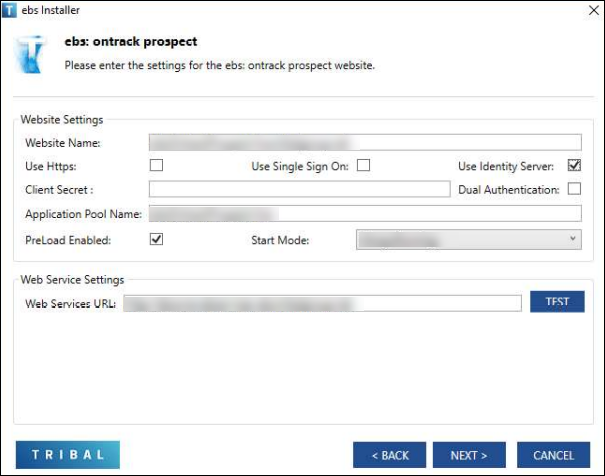Enable the Use Https checkbox

(156, 165)
